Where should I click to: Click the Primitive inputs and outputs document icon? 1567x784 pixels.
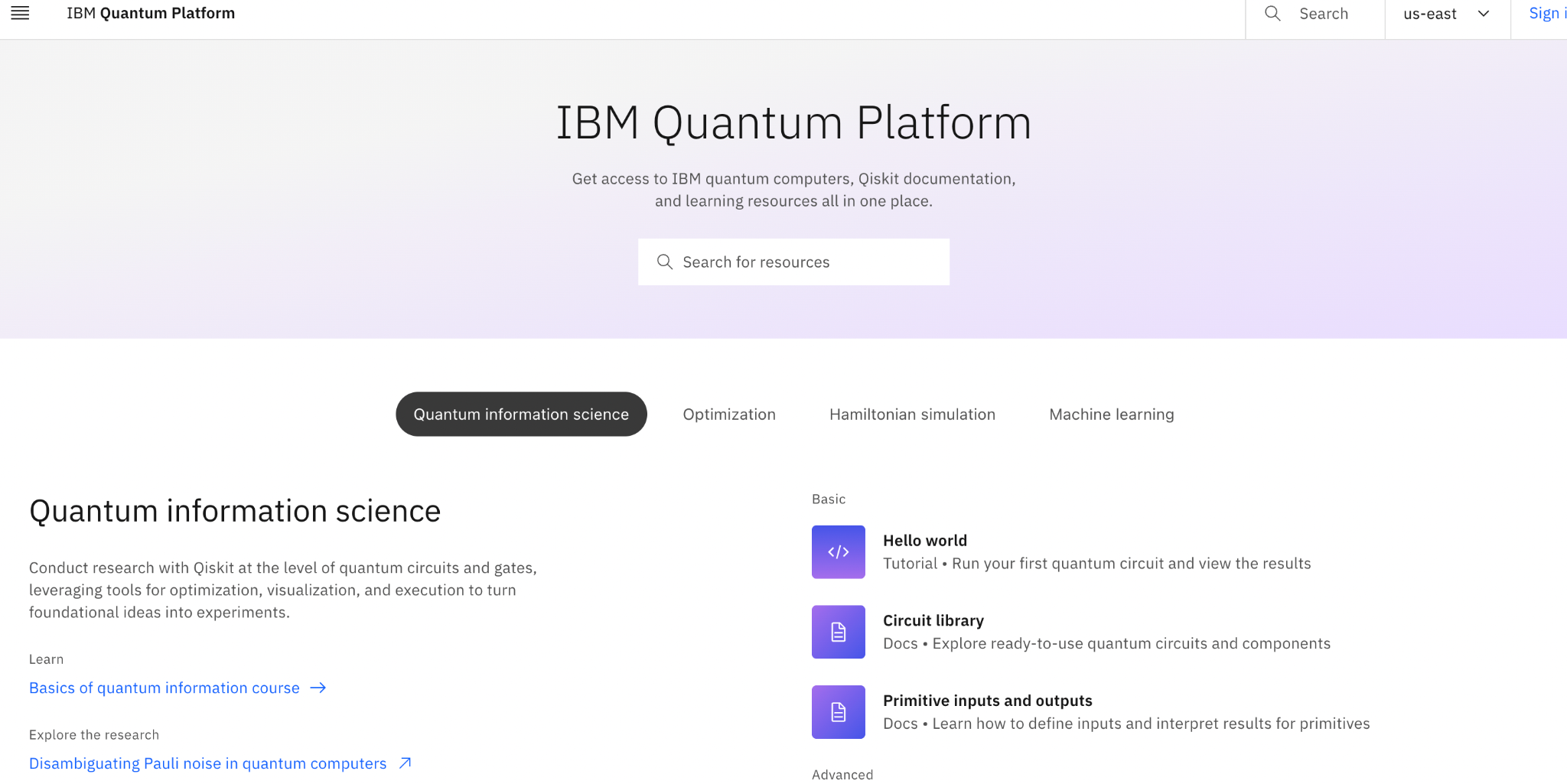coord(839,712)
